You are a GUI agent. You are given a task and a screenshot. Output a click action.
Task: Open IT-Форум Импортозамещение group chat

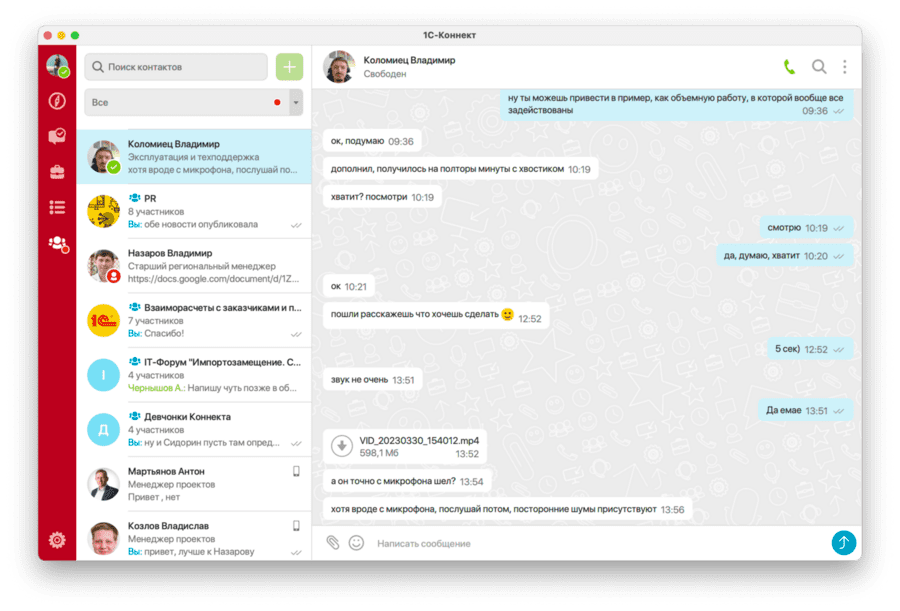point(194,375)
